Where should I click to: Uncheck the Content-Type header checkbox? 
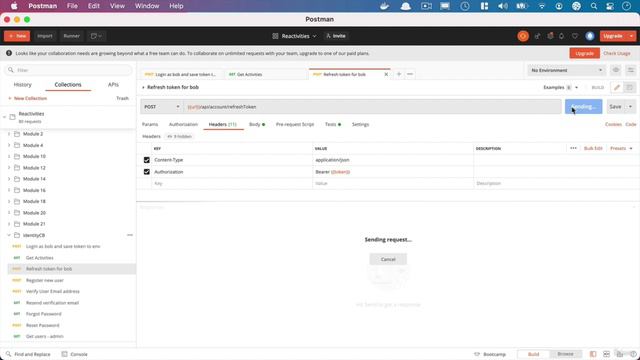tap(147, 160)
